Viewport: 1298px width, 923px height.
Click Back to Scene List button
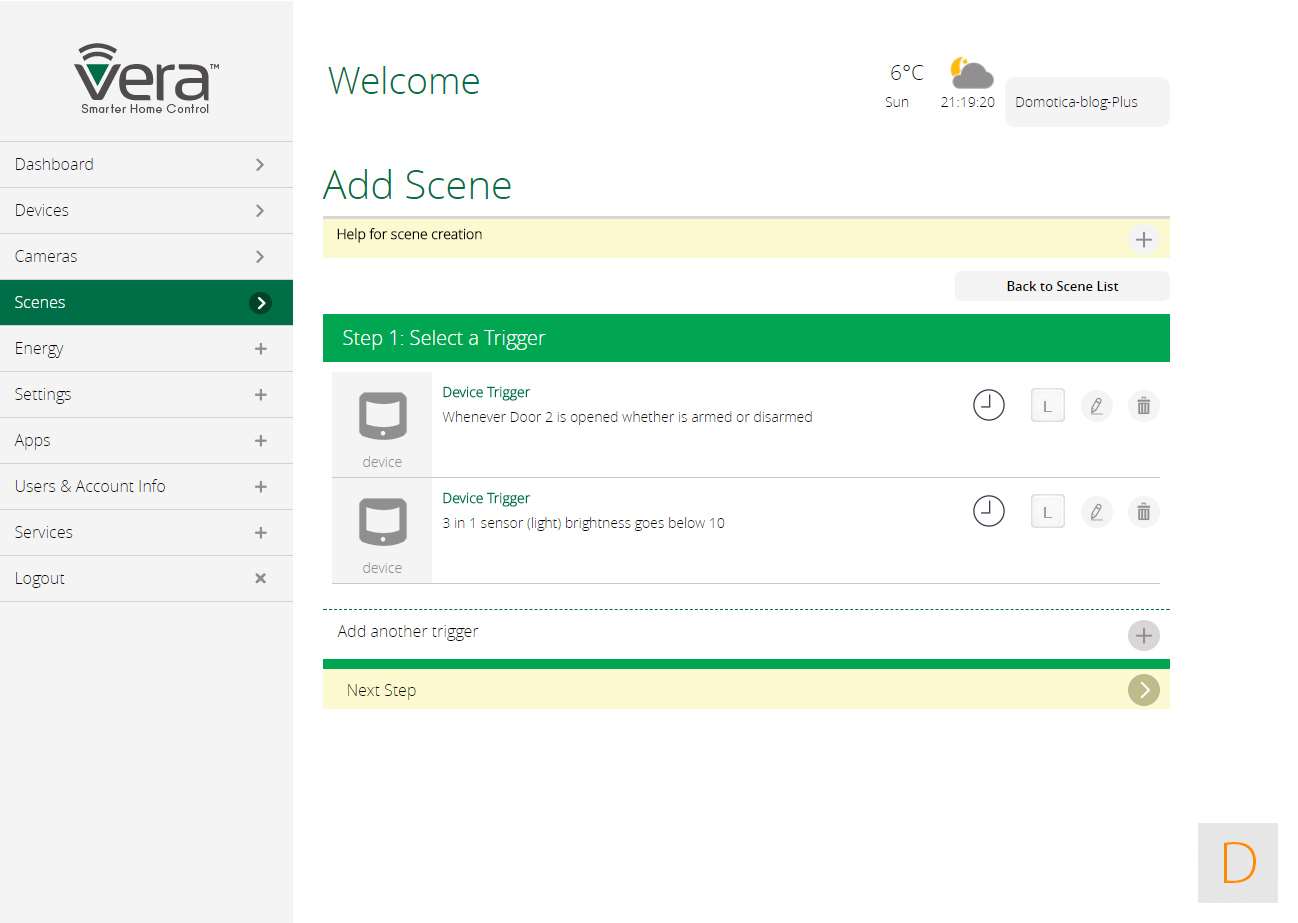1061,286
